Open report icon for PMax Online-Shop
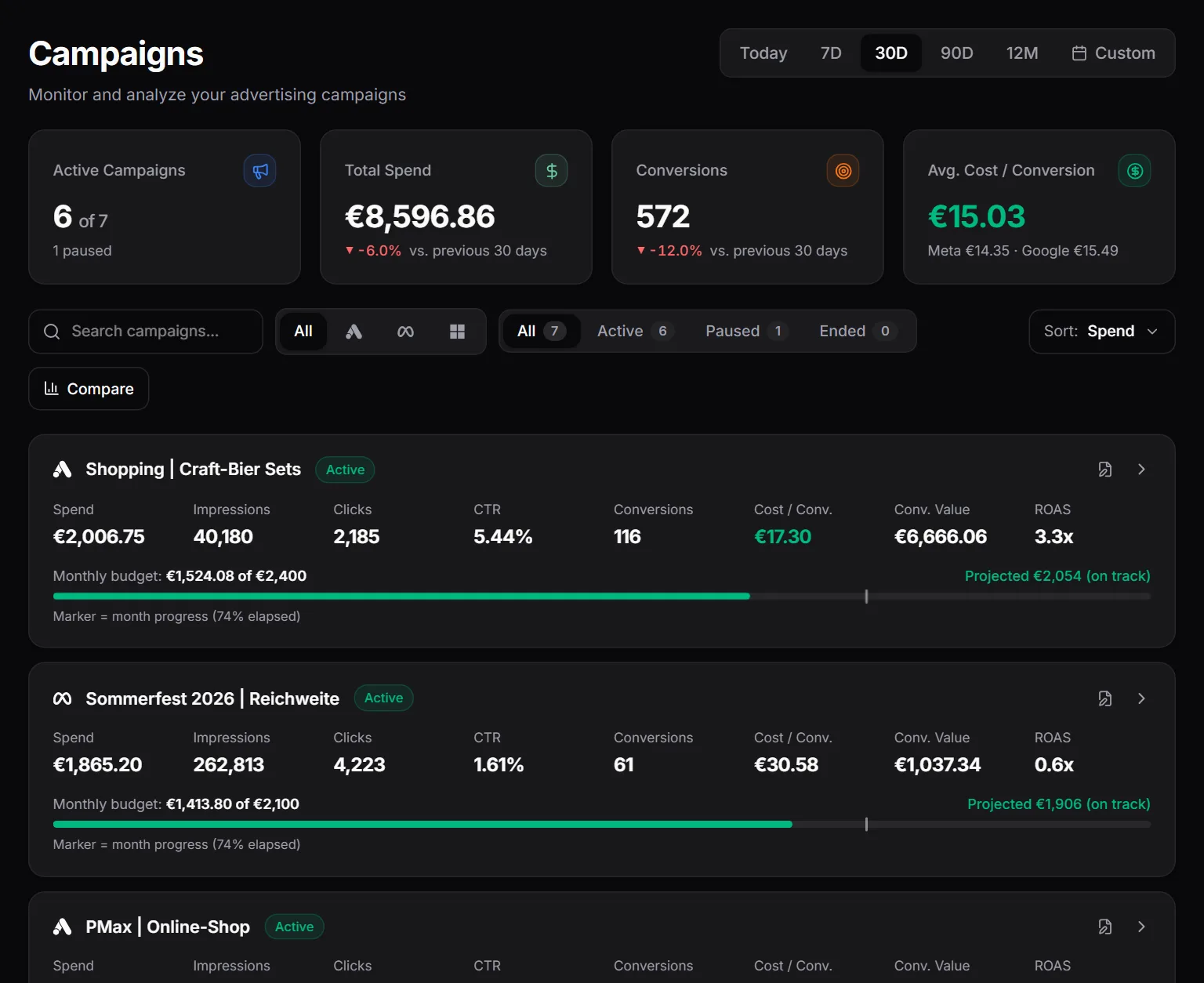This screenshot has width=1204, height=983. click(1105, 927)
